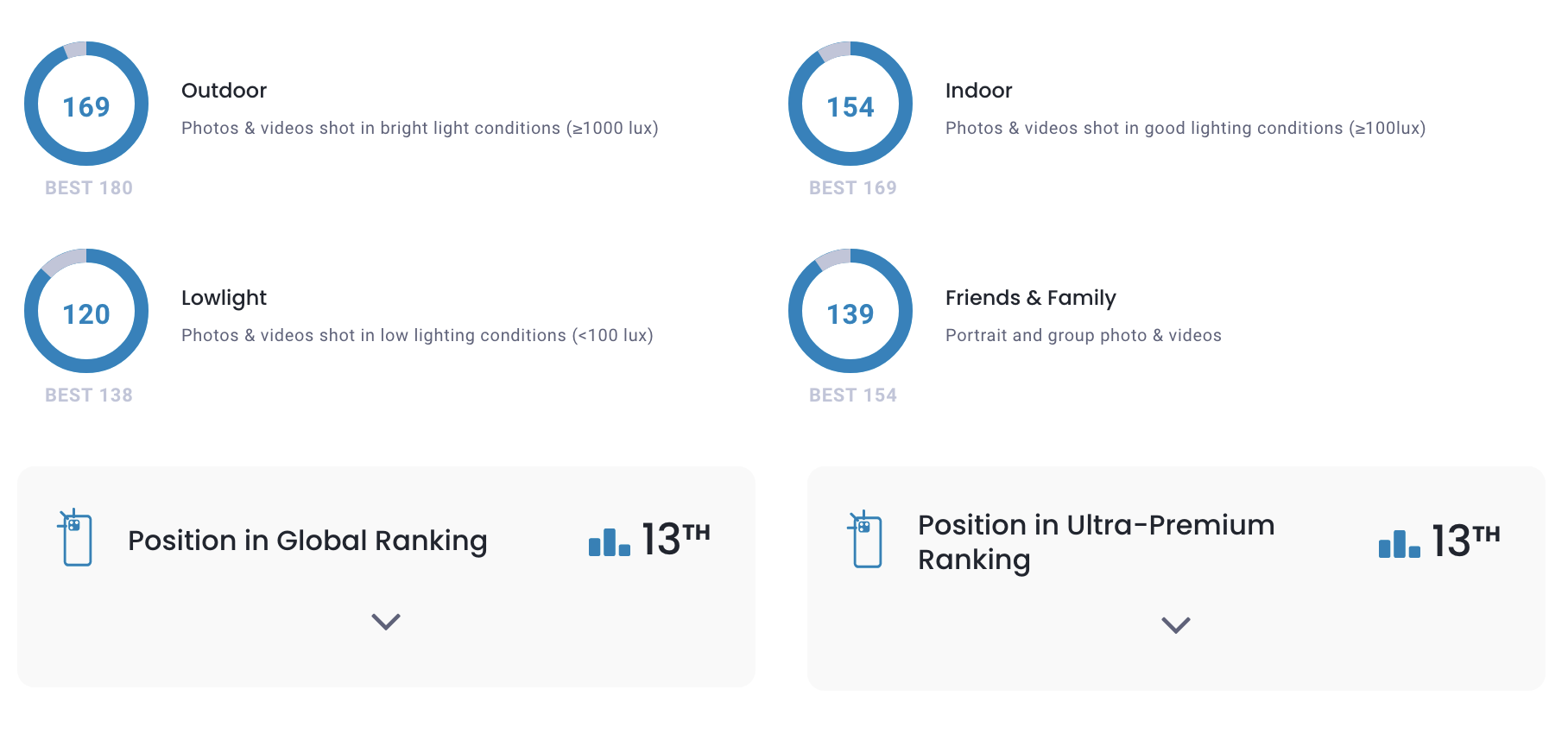
Task: Click the Friends & Family 139 score ring
Action: (850, 312)
